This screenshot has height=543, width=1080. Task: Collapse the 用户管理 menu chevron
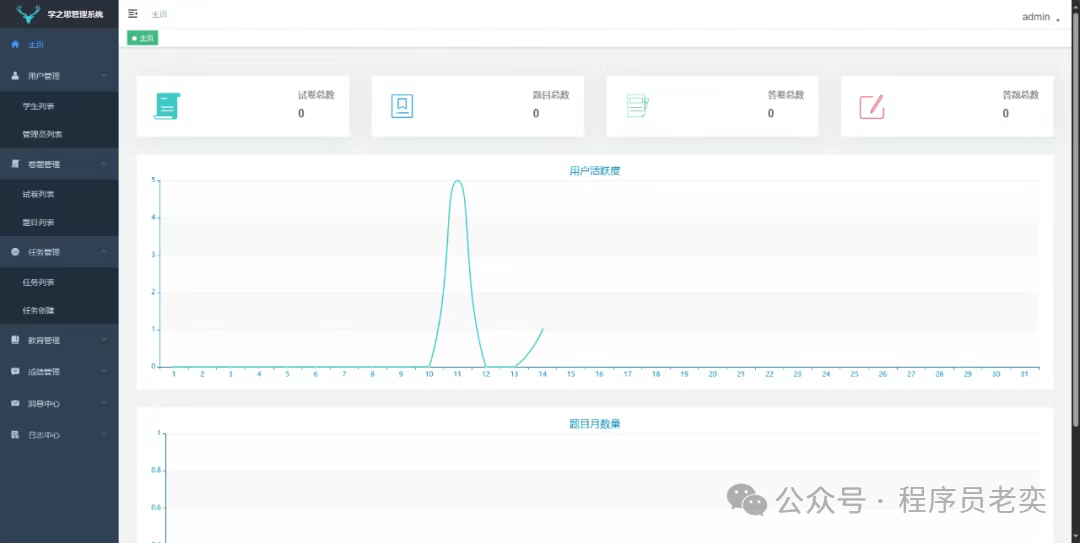tap(103, 76)
